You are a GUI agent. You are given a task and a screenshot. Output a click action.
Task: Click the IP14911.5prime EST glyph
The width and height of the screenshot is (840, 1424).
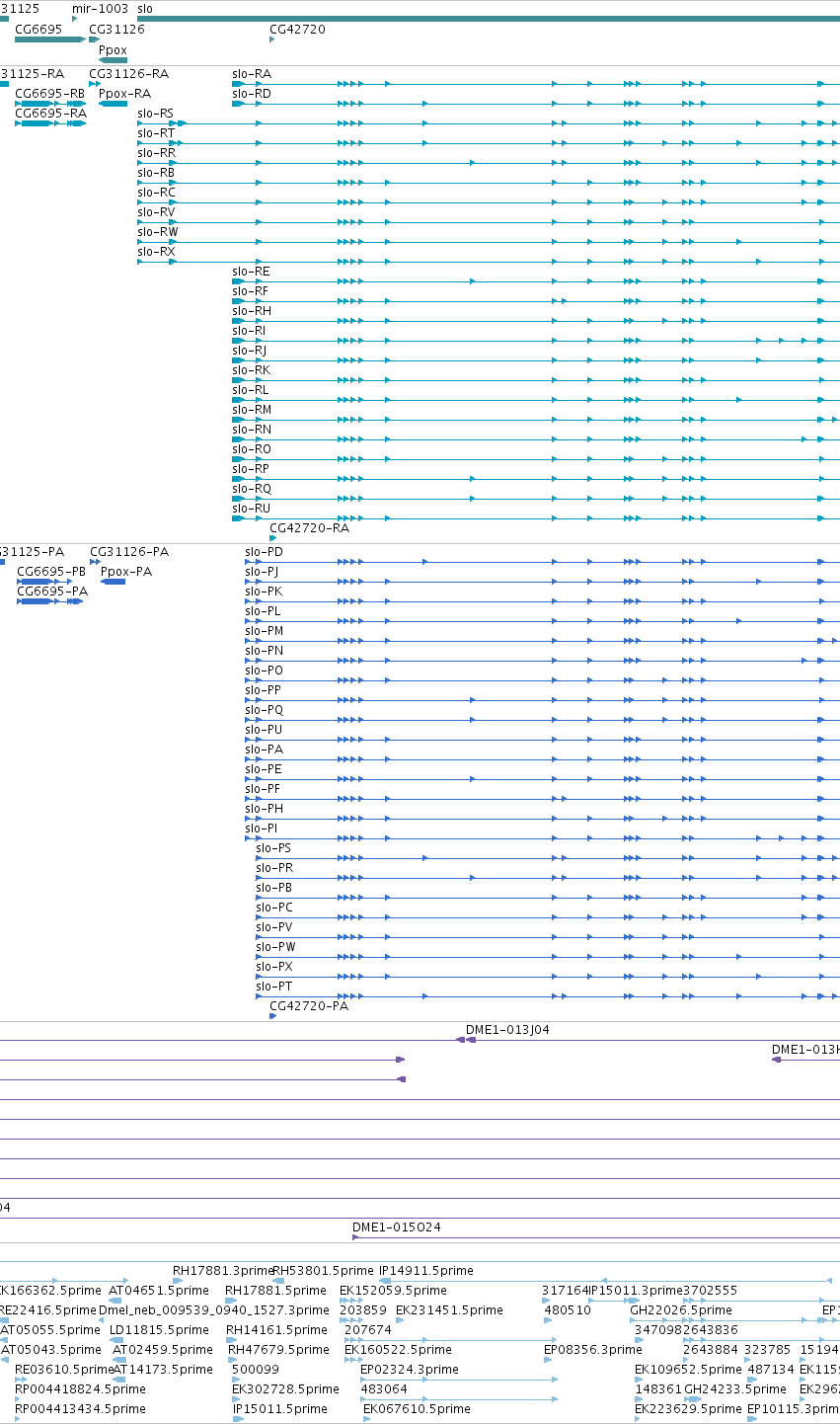tap(385, 1281)
